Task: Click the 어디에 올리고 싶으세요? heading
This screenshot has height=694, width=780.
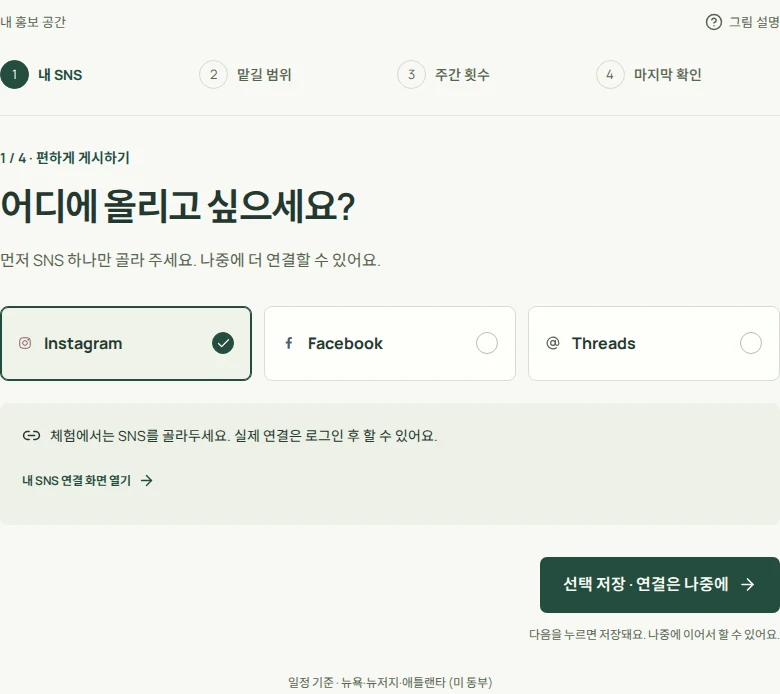Action: (178, 205)
